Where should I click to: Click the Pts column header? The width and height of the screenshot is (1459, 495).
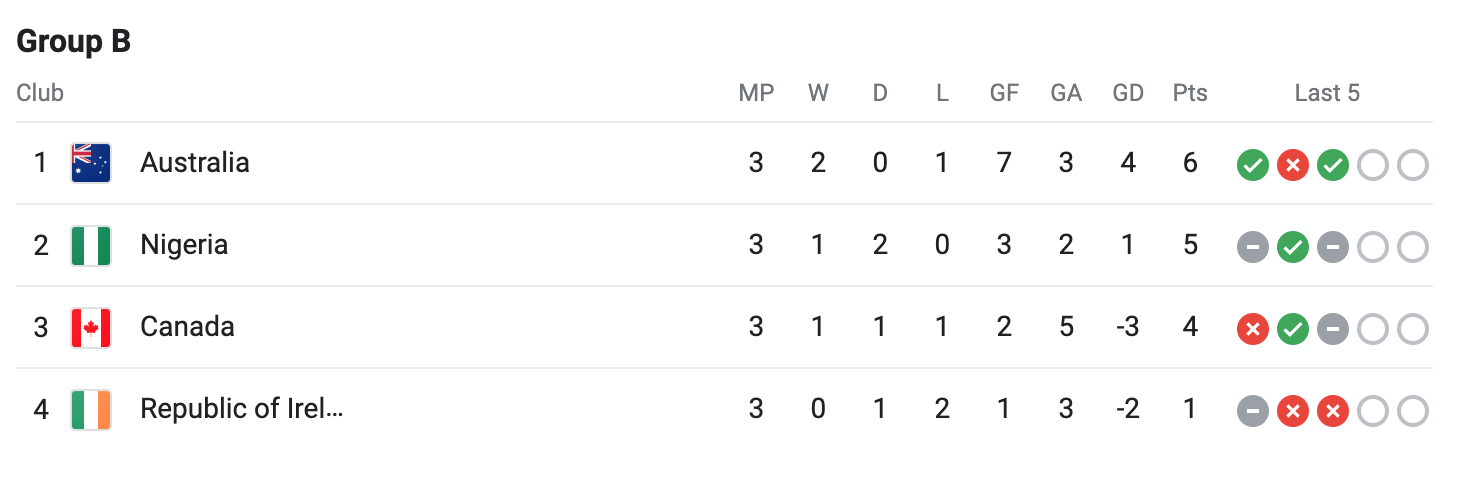click(1190, 94)
